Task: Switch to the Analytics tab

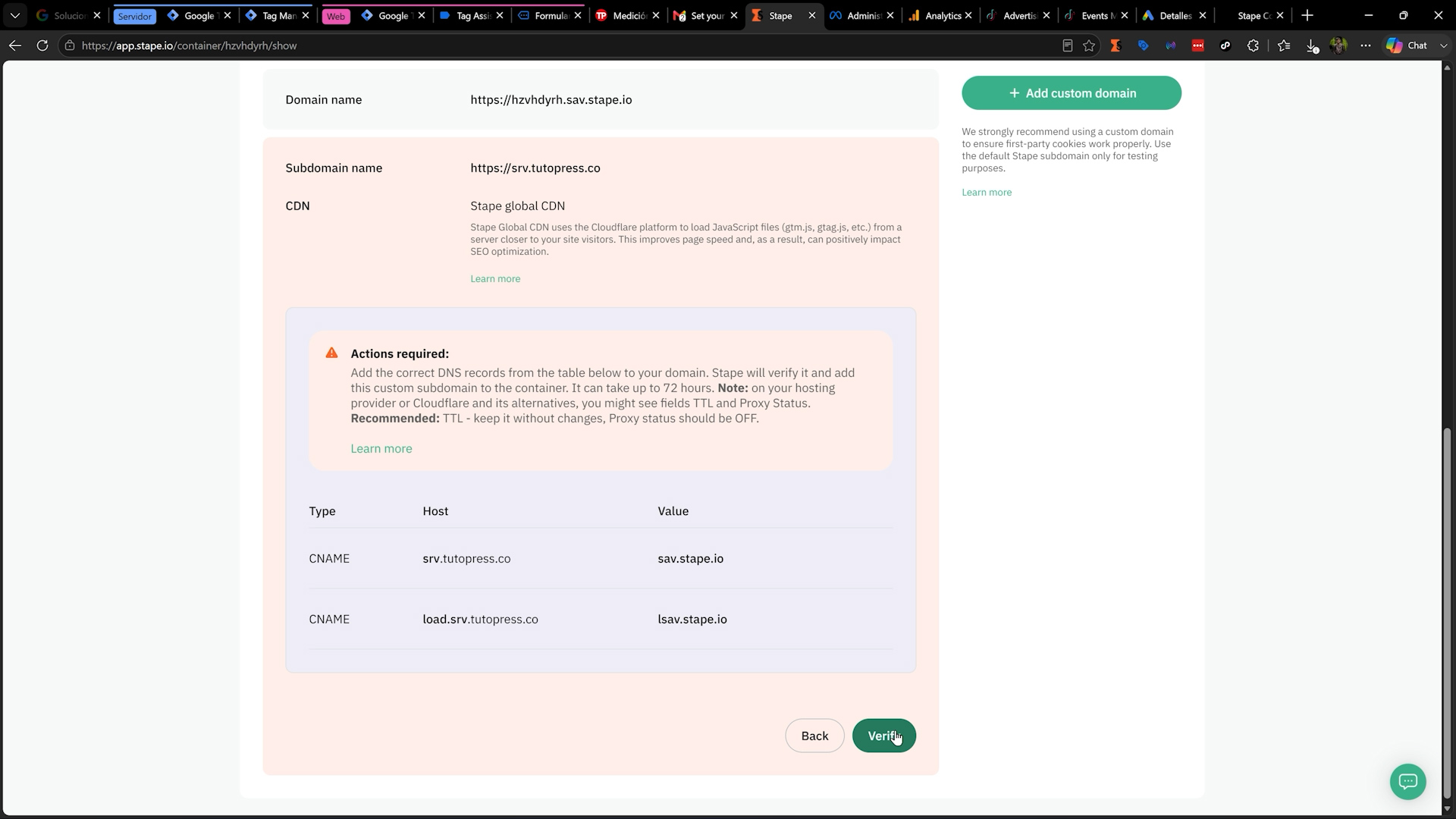Action: (934, 15)
